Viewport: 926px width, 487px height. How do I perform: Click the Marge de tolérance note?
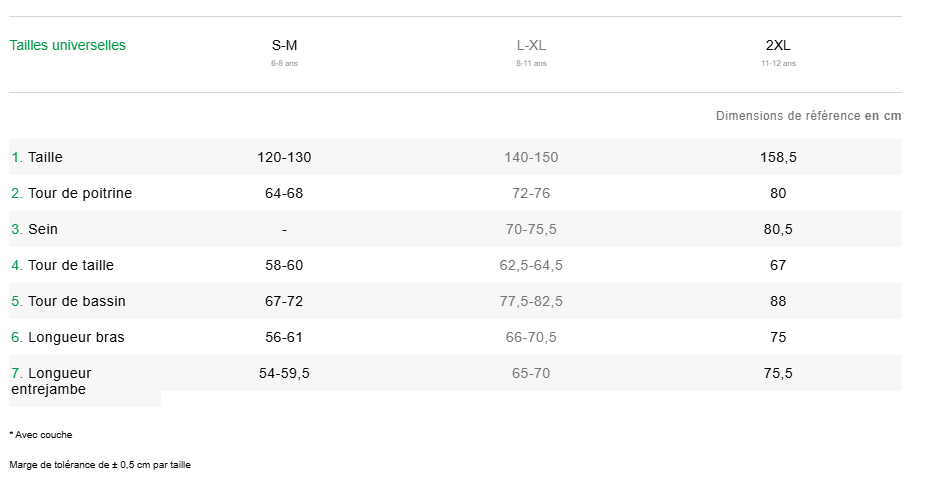(x=99, y=465)
